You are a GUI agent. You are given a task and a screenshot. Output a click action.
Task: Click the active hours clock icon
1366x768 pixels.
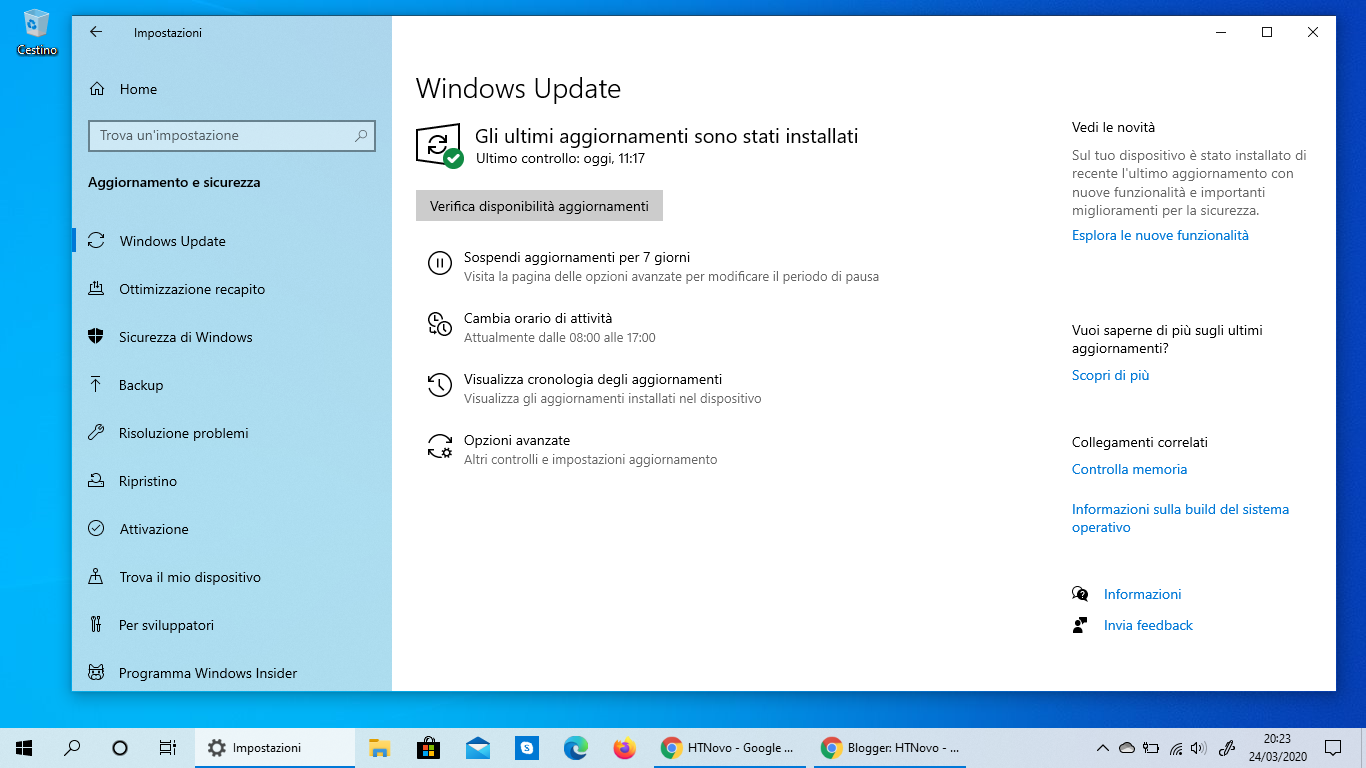[x=440, y=324]
